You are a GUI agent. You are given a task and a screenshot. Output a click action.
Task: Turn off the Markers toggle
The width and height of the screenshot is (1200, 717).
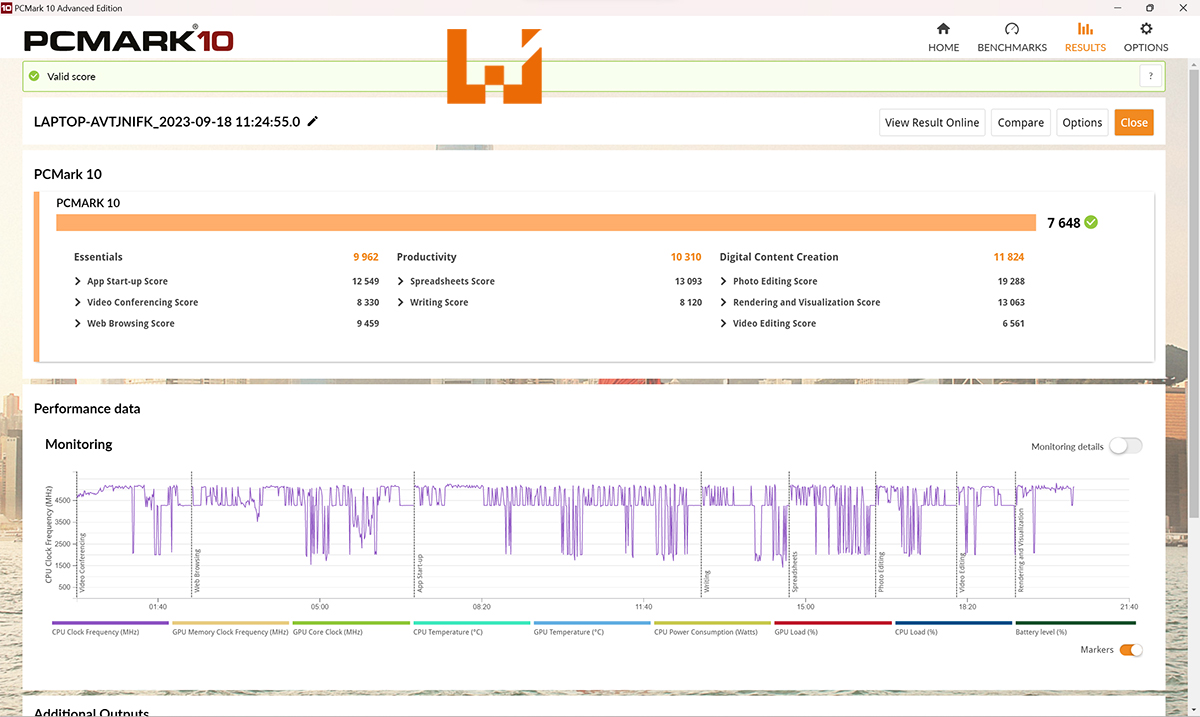tap(1131, 650)
